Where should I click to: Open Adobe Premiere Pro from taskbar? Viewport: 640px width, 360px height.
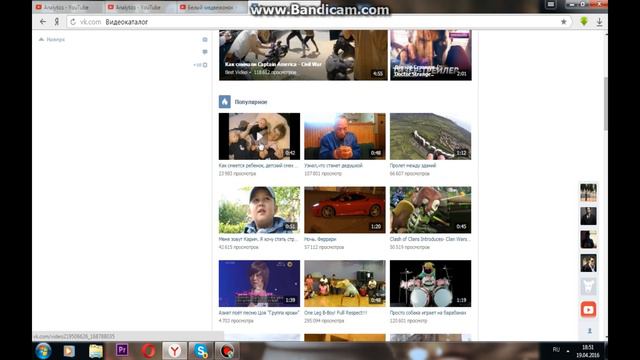[122, 351]
